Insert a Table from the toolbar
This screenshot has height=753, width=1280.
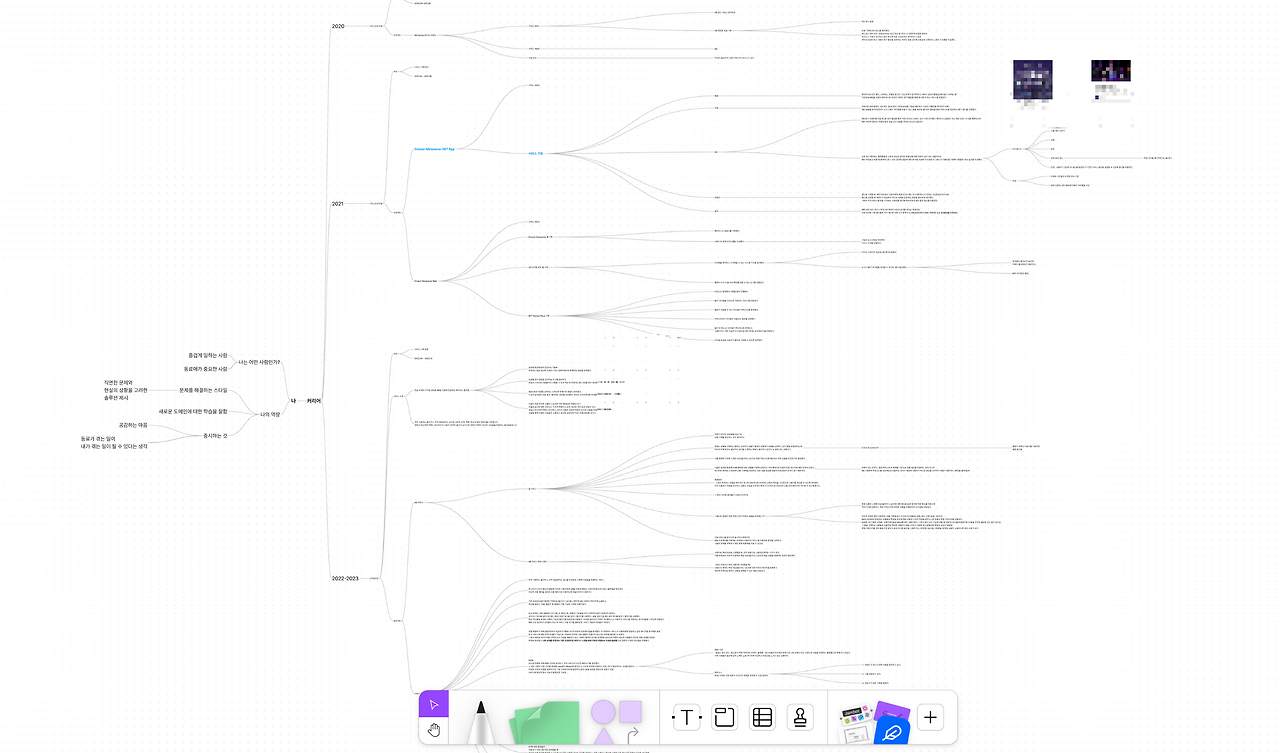(762, 717)
